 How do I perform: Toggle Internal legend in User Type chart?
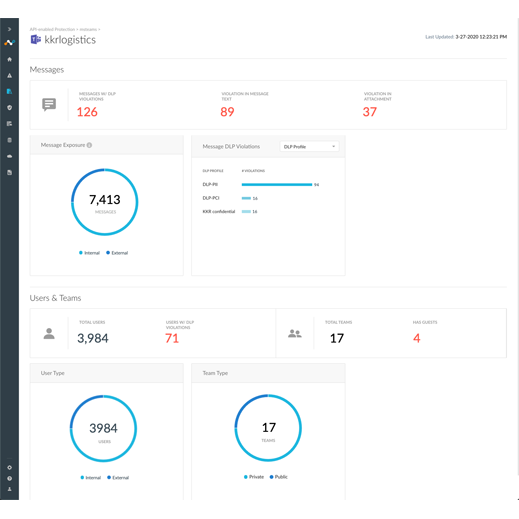91,478
